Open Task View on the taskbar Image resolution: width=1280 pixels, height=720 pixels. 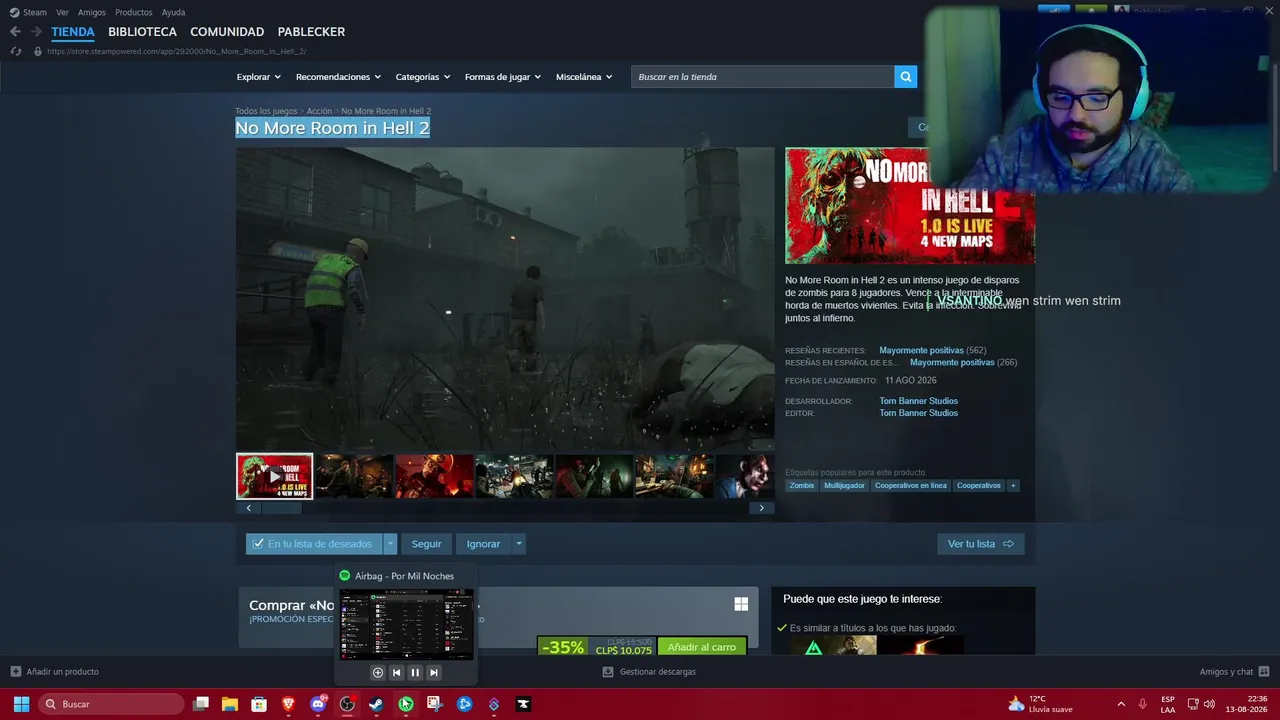[x=201, y=704]
